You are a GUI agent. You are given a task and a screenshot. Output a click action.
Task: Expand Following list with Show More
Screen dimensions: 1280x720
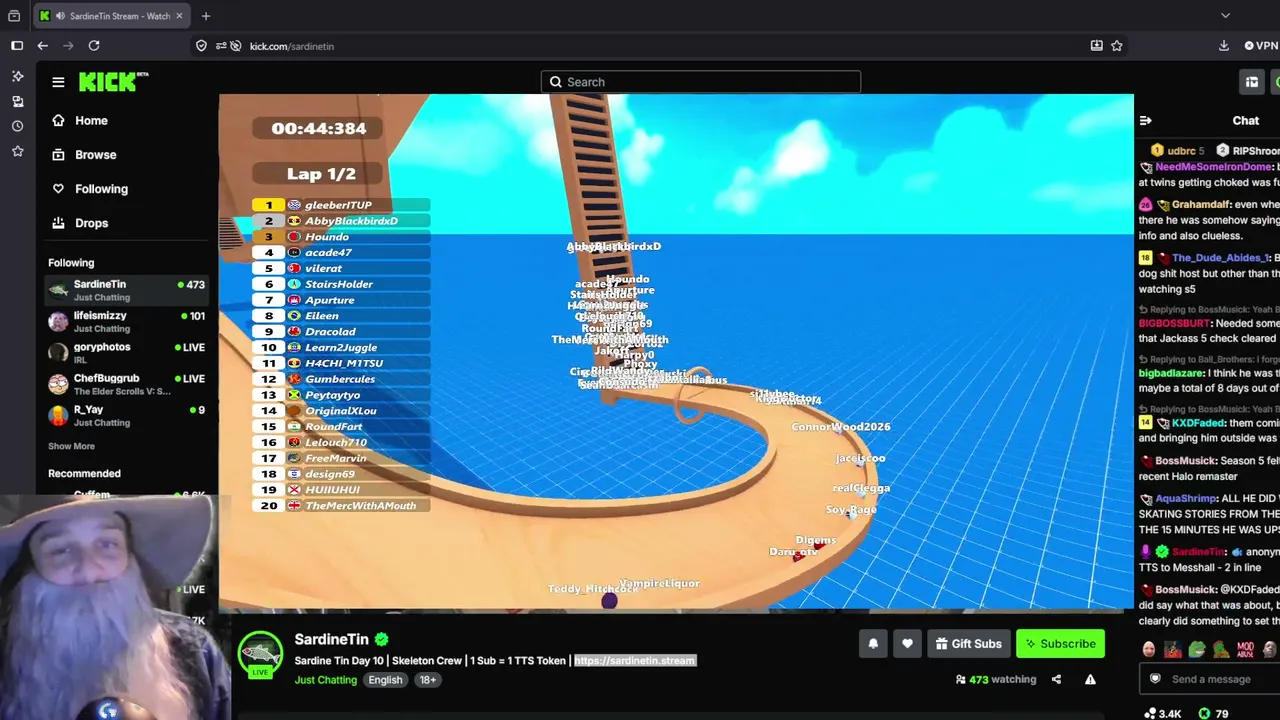(71, 446)
